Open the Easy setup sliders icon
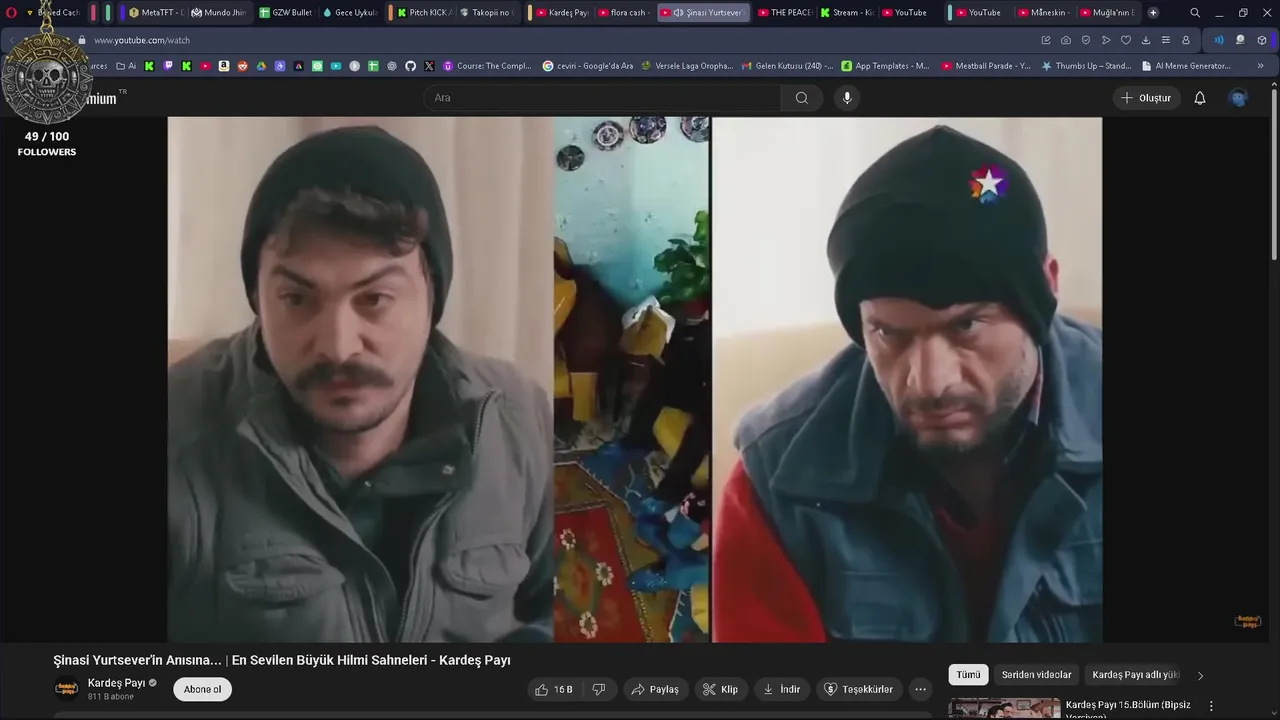Screen dimensions: 1280x720 (x=1166, y=40)
